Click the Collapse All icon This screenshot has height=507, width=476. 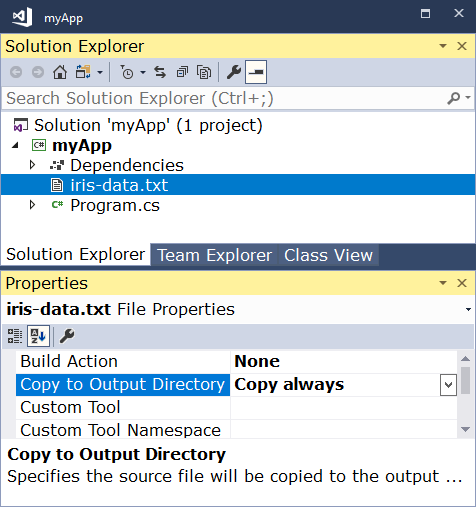(x=182, y=72)
